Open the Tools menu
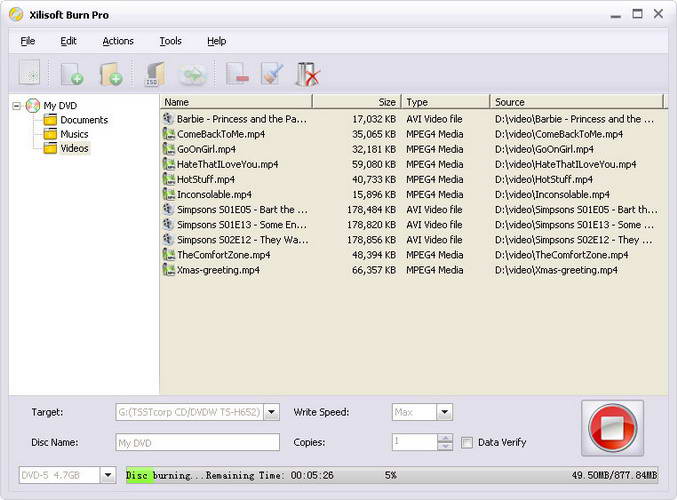The width and height of the screenshot is (677, 500). point(171,41)
